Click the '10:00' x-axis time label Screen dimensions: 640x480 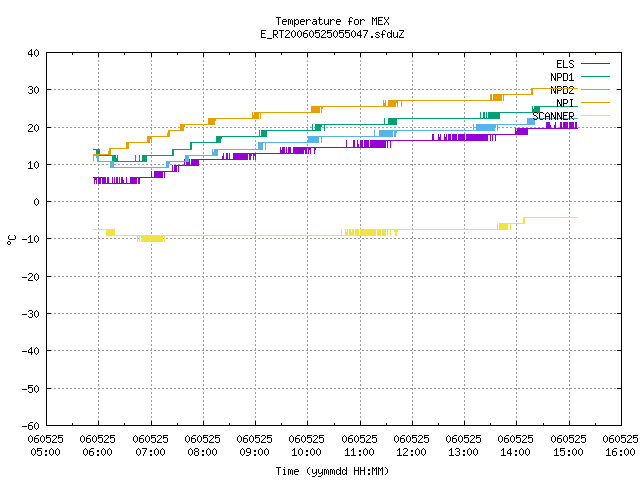coord(307,452)
